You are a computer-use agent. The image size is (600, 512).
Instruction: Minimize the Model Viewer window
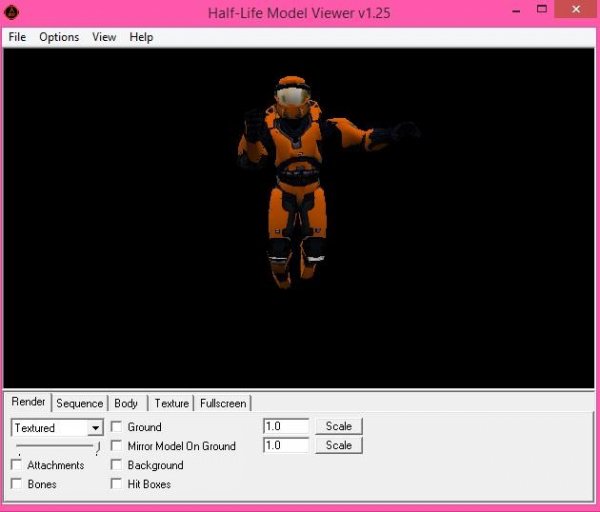(516, 10)
